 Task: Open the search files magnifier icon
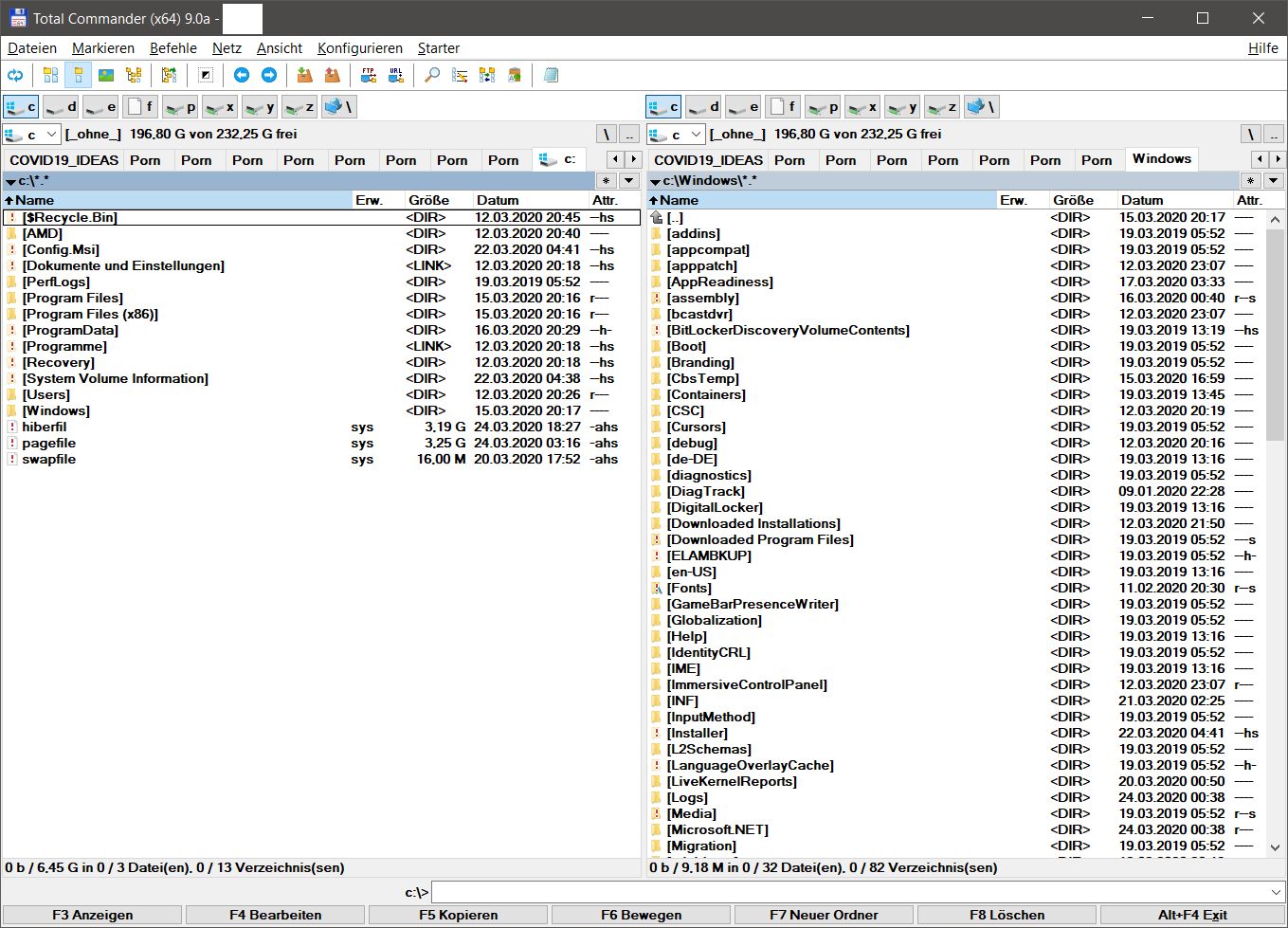(x=432, y=75)
